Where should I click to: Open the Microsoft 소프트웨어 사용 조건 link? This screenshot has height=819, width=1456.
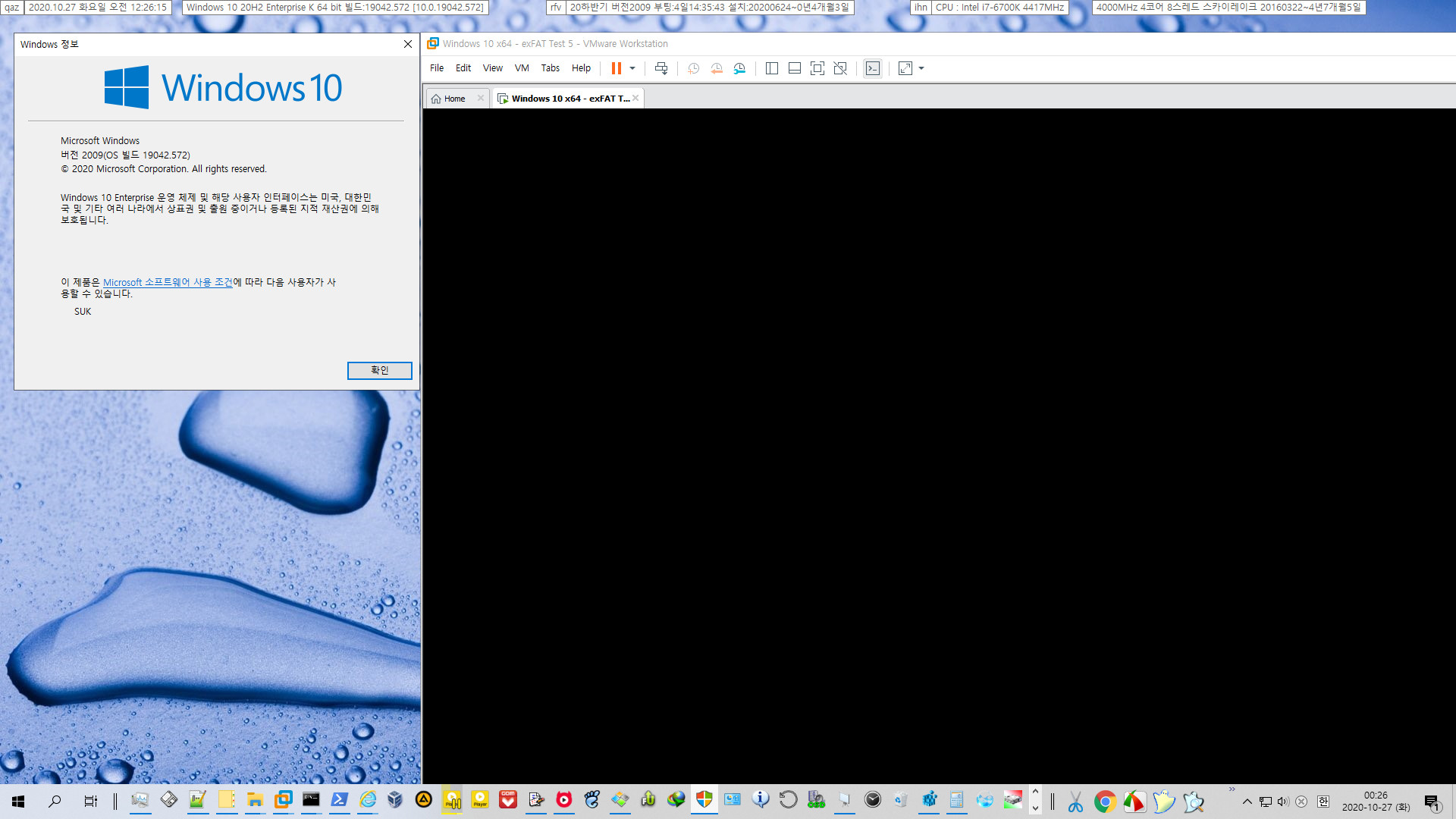(x=168, y=282)
